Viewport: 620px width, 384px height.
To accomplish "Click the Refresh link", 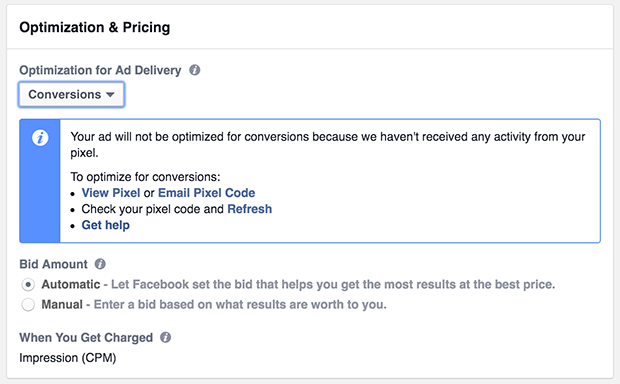I will 250,209.
